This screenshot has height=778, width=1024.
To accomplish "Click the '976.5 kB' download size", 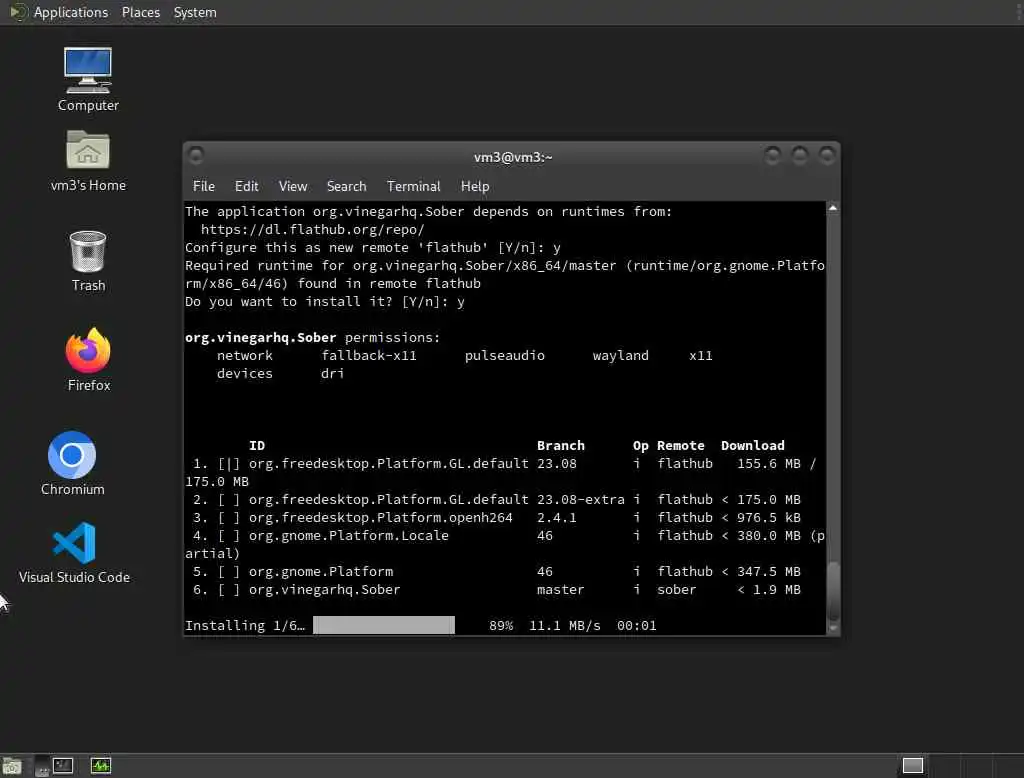I will [x=769, y=517].
